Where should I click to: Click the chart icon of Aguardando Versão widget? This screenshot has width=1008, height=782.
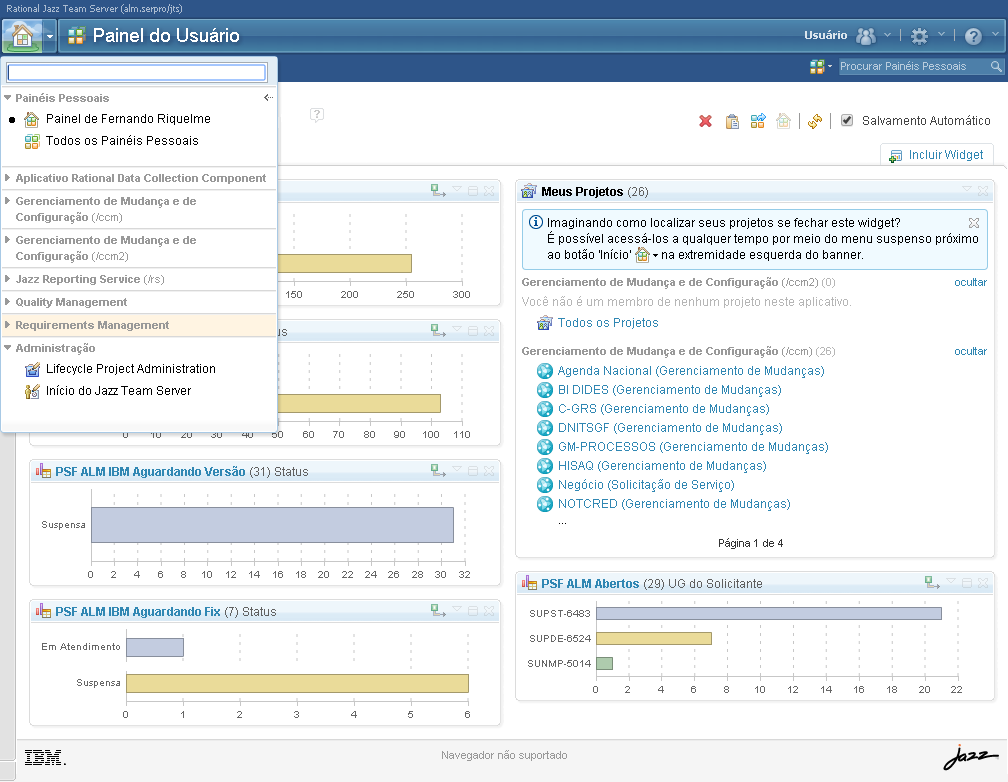43,471
